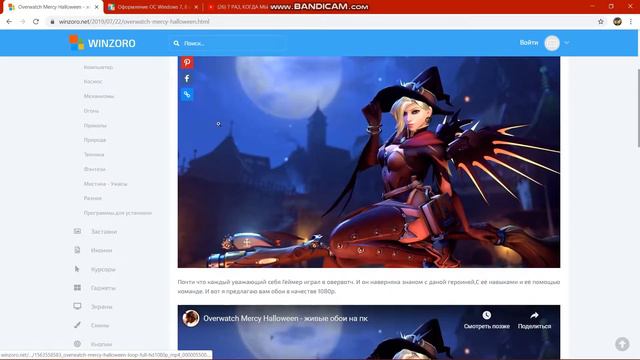Viewport: 640px width, 360px height.
Task: Click the Заставки screensaver icon
Action: pyautogui.click(x=78, y=231)
